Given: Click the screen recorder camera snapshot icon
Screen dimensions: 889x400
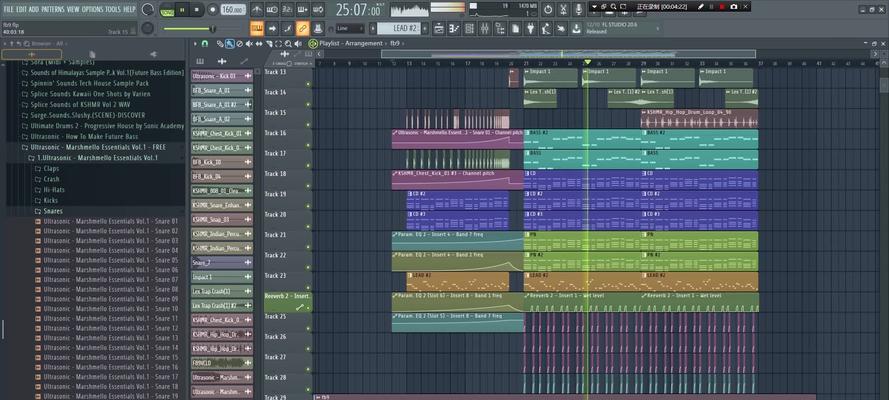Looking at the screenshot, I should pyautogui.click(x=734, y=6).
